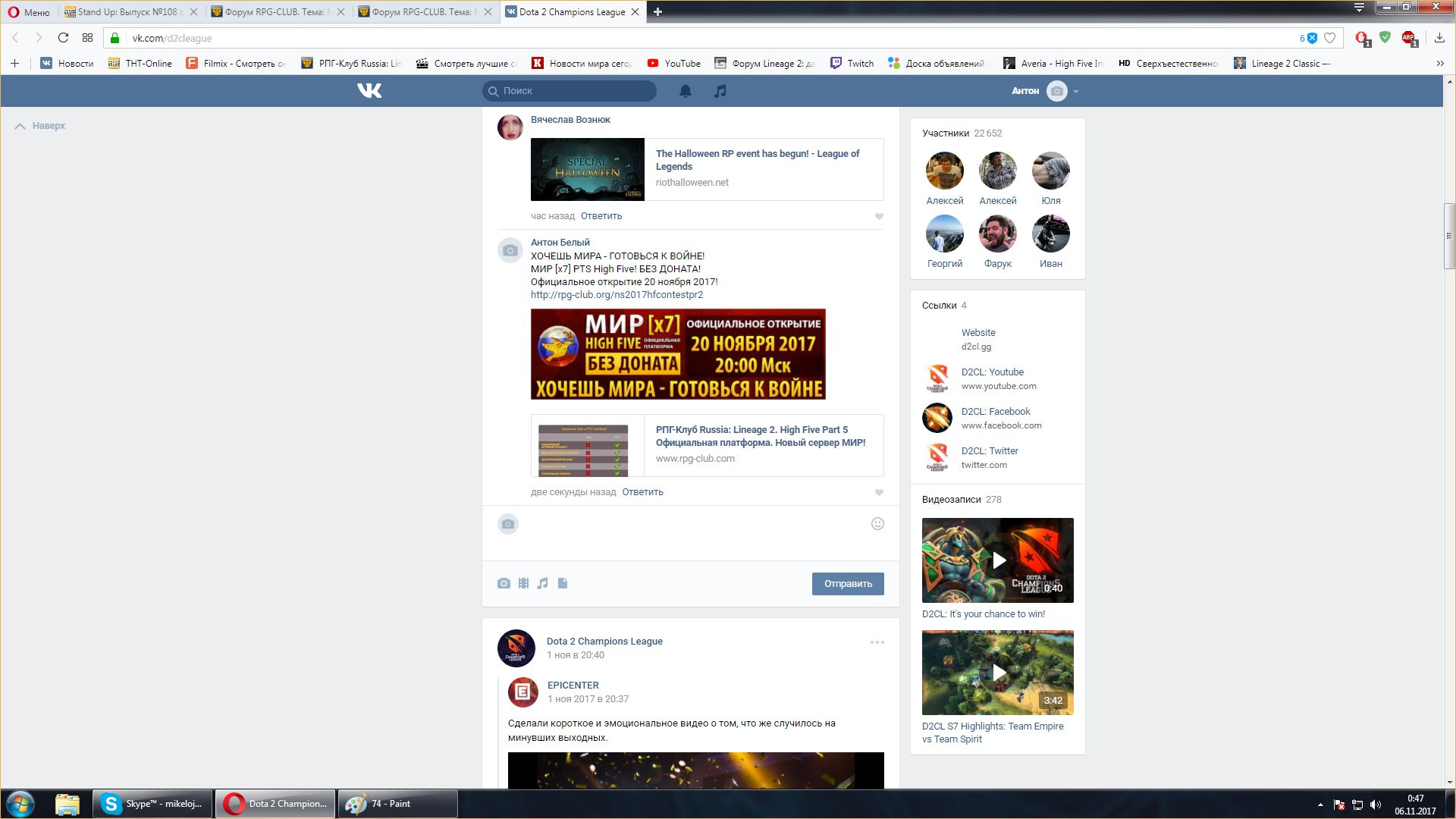Open the Opera Меню button

29,11
